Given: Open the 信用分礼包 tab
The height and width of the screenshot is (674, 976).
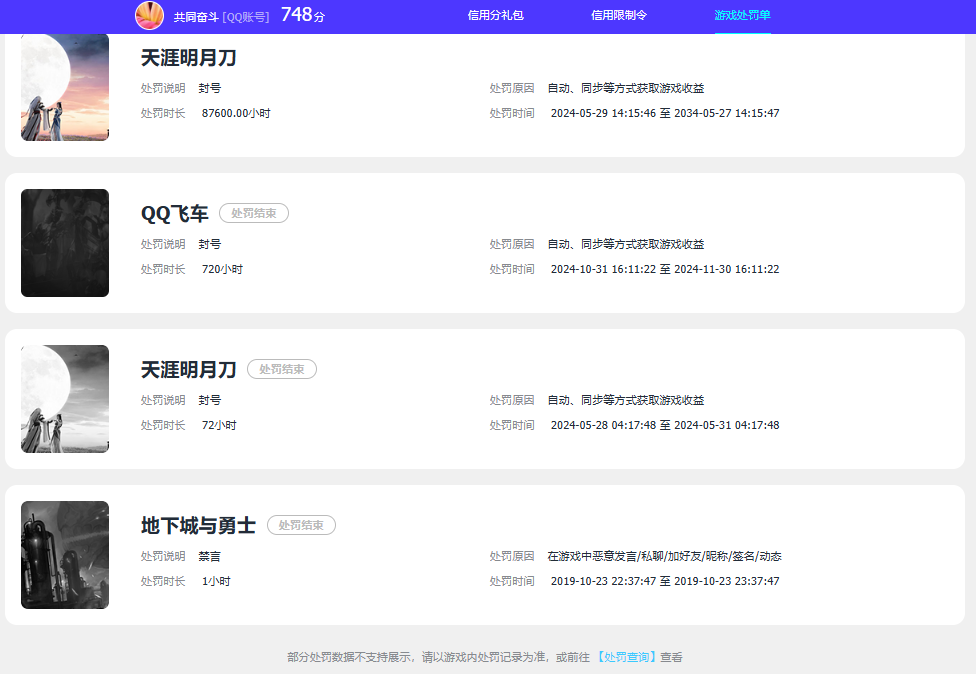Looking at the screenshot, I should [495, 16].
